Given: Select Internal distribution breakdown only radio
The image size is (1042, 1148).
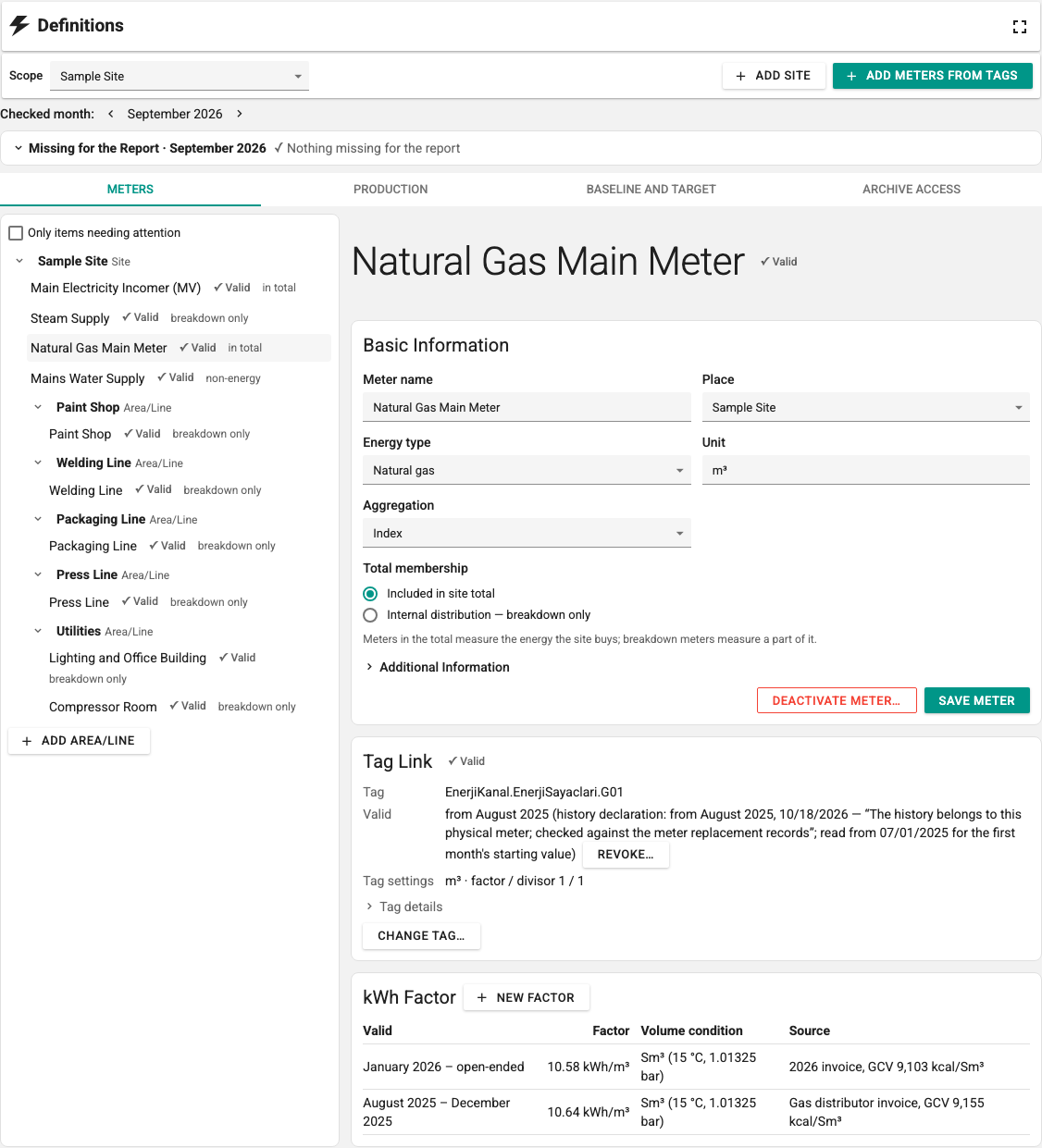Looking at the screenshot, I should tap(370, 615).
